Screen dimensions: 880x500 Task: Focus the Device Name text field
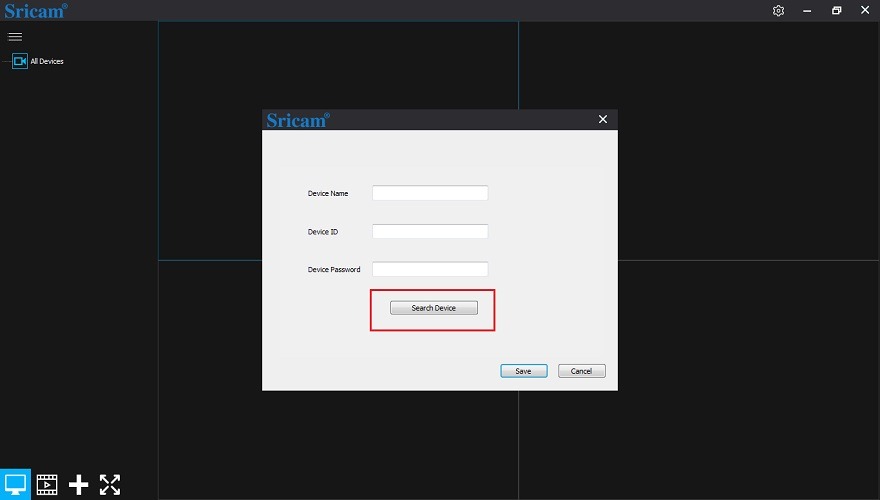click(430, 193)
